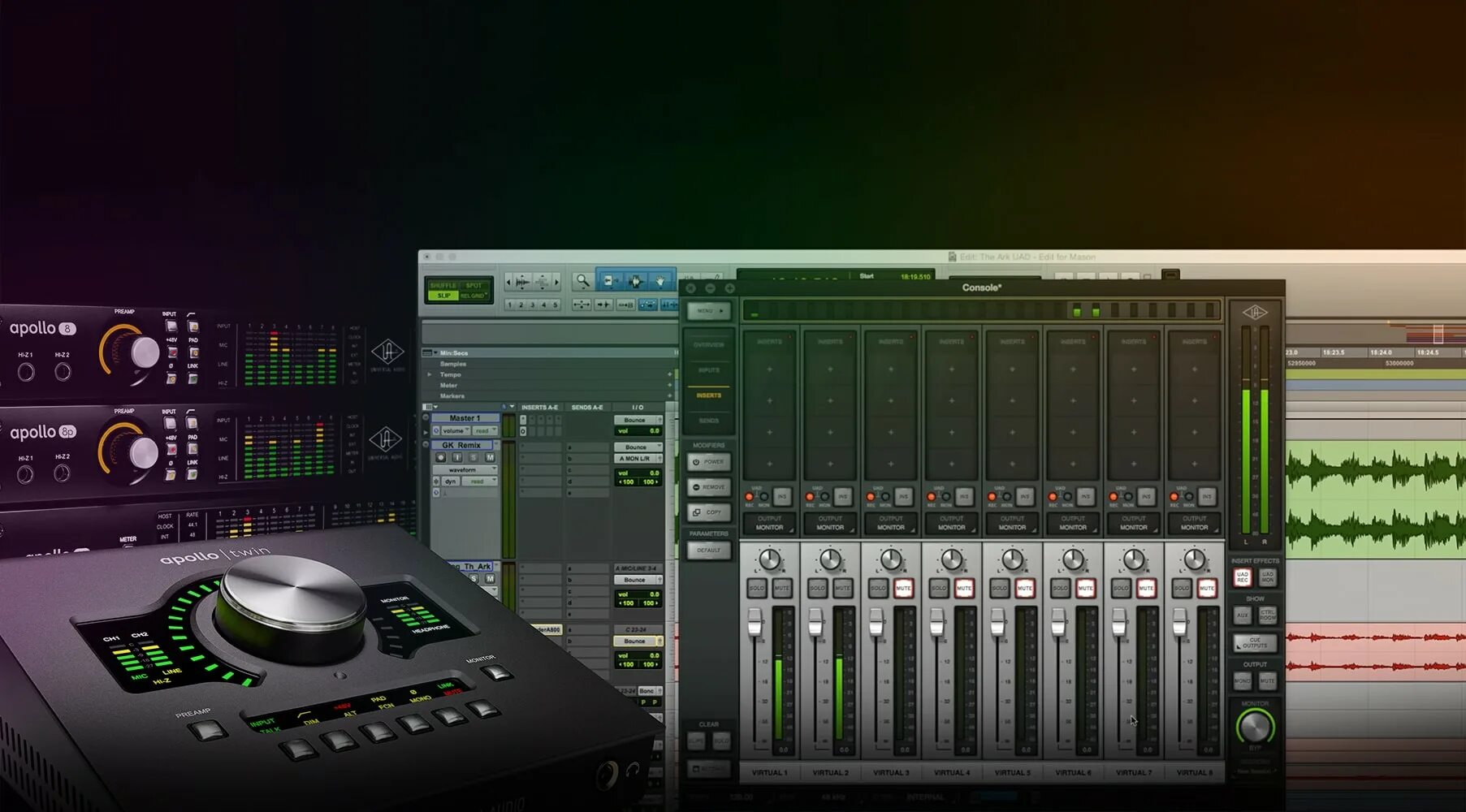Click the Power modifier button in Console
This screenshot has height=812, width=1466.
click(x=708, y=461)
